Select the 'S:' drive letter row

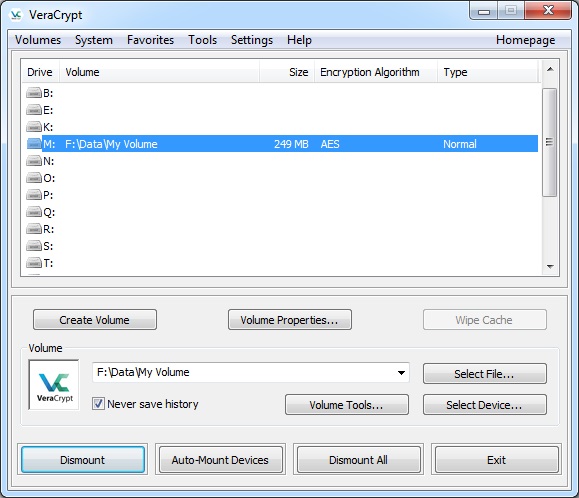(x=282, y=246)
